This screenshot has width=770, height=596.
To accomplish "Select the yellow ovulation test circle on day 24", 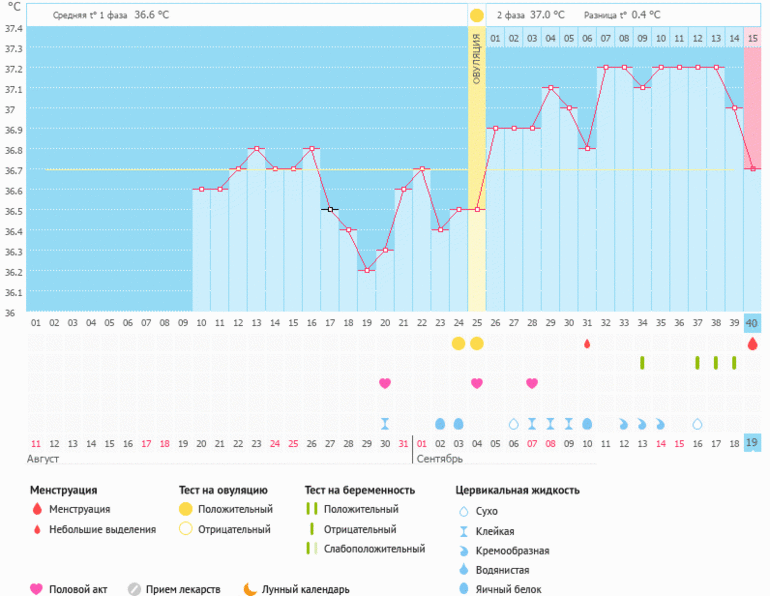I will (x=458, y=344).
